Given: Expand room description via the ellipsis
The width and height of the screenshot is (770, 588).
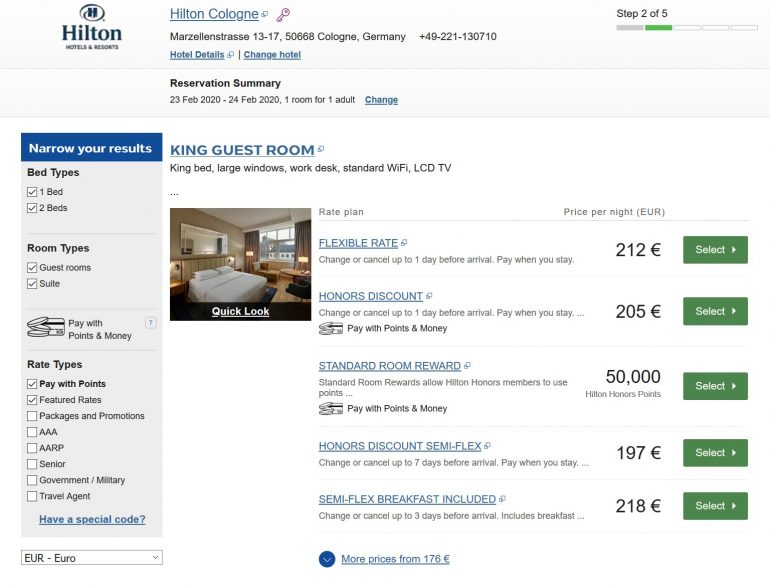Looking at the screenshot, I should pos(174,191).
